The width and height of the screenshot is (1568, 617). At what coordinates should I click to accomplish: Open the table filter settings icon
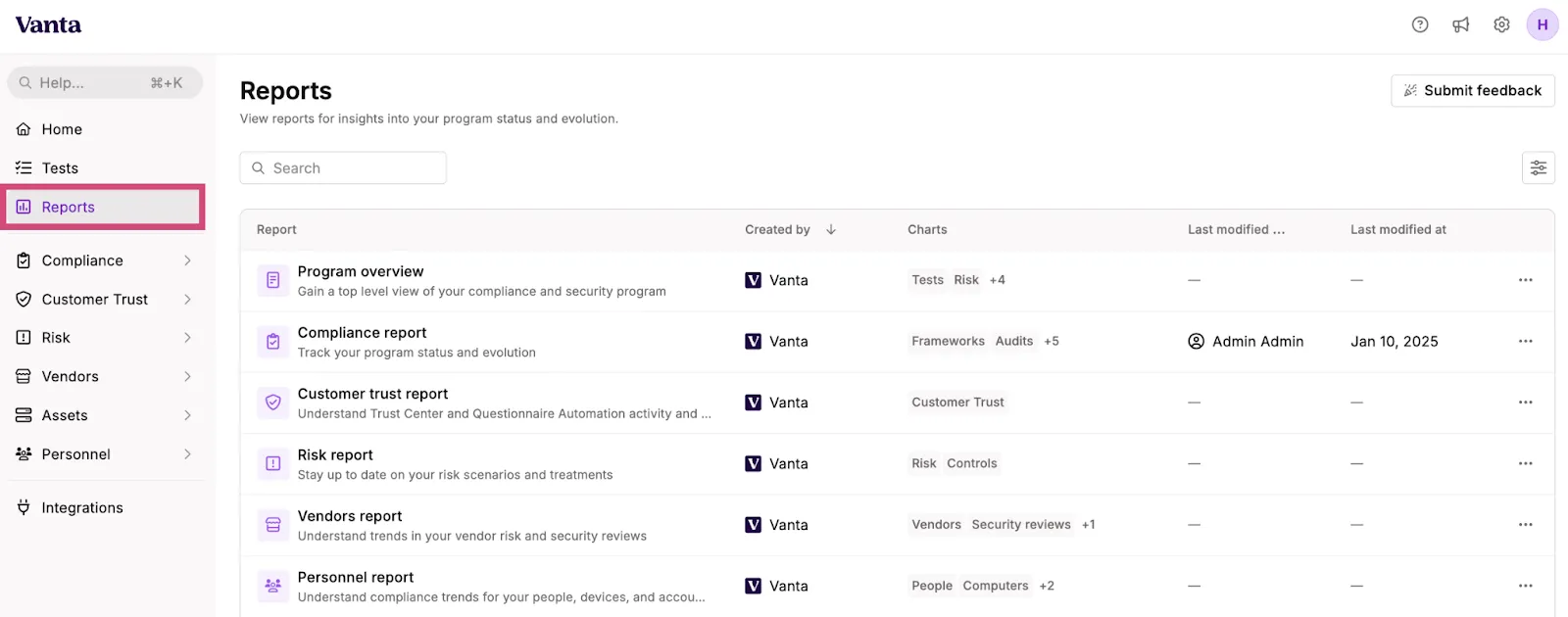[x=1539, y=167]
